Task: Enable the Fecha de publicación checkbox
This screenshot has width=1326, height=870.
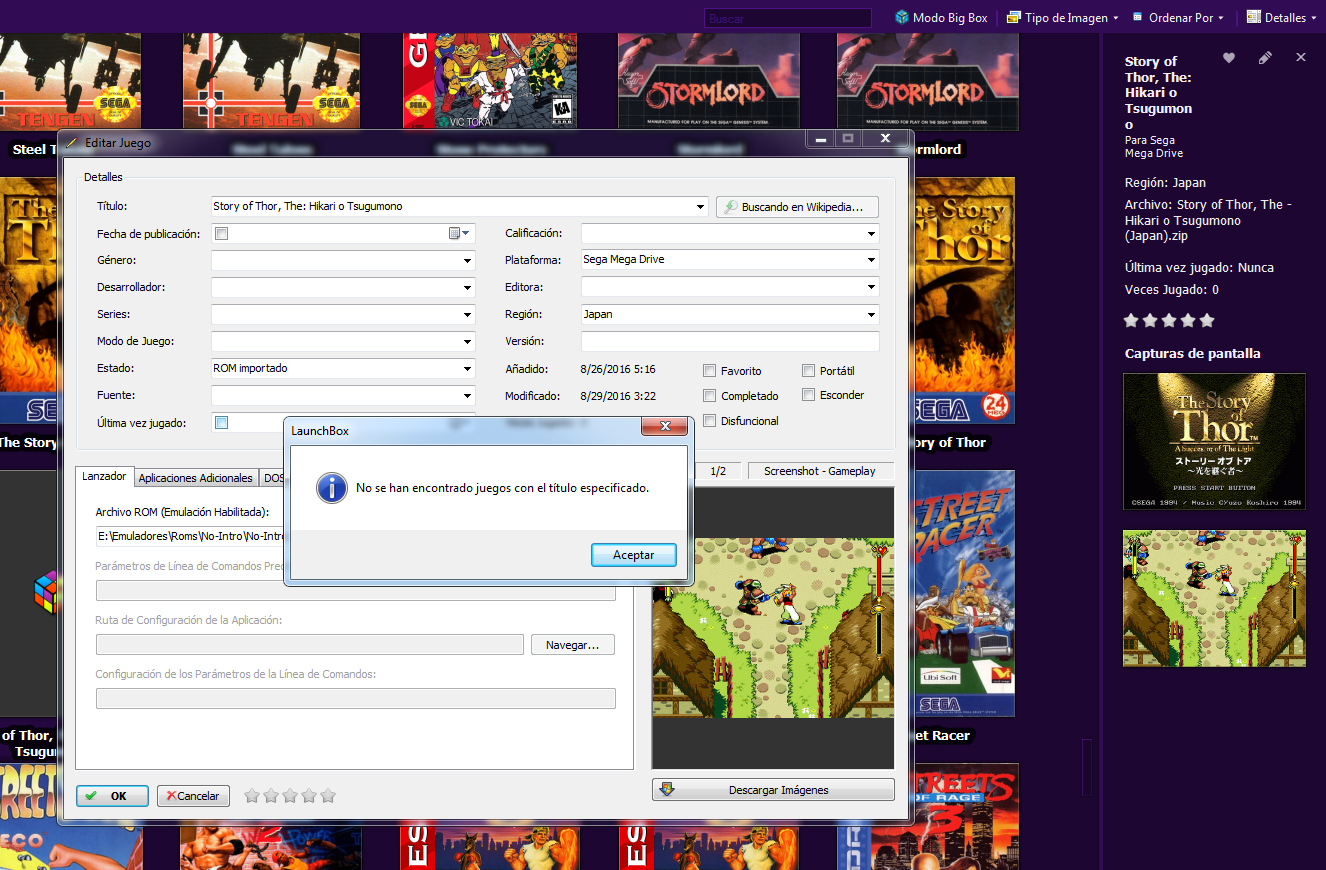Action: (222, 234)
